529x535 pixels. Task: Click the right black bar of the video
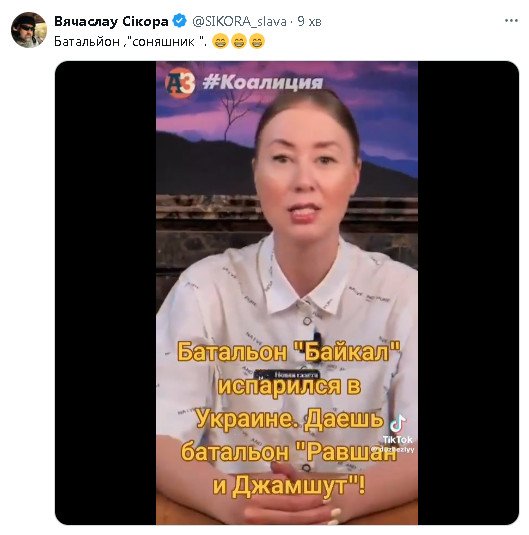[468, 293]
